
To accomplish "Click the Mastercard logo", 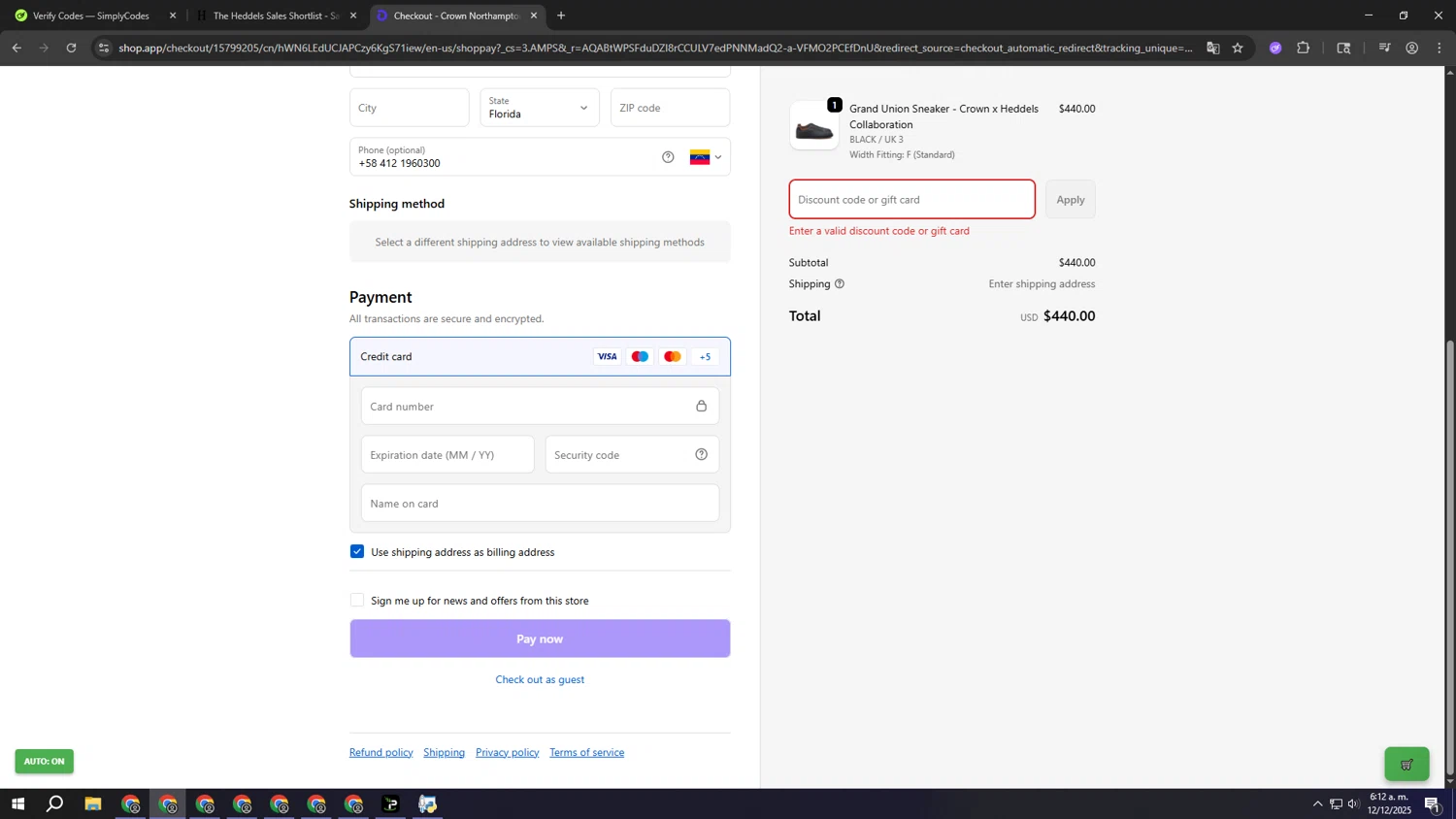I will [673, 357].
